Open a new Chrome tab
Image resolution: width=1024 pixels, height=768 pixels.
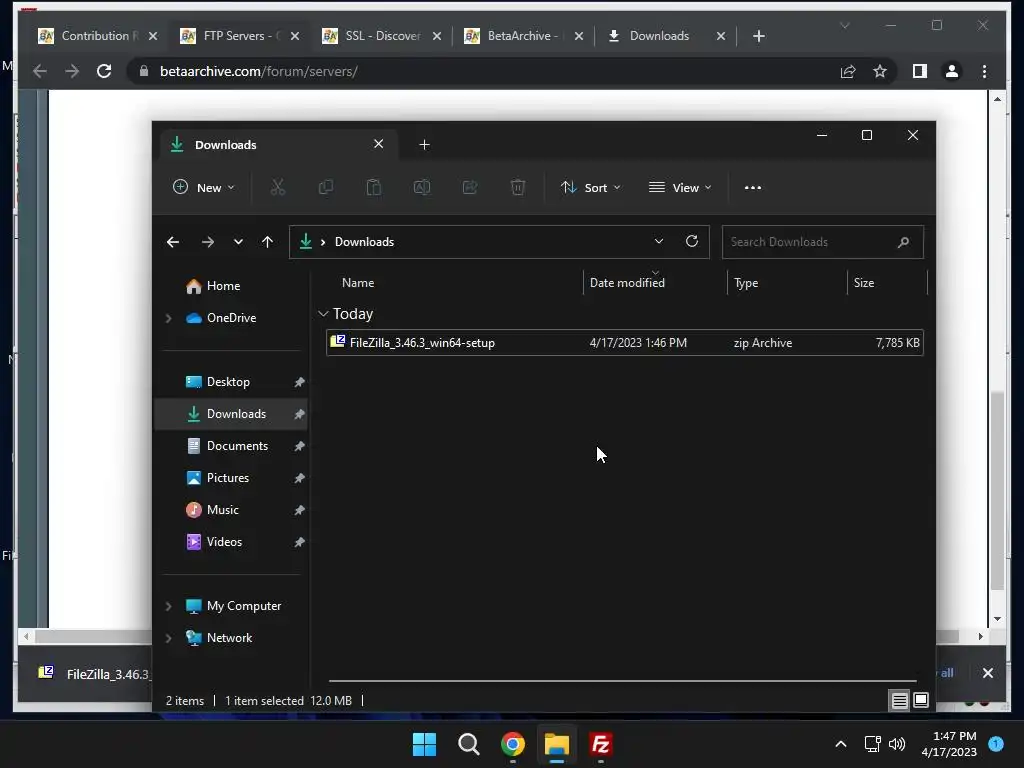tap(759, 36)
